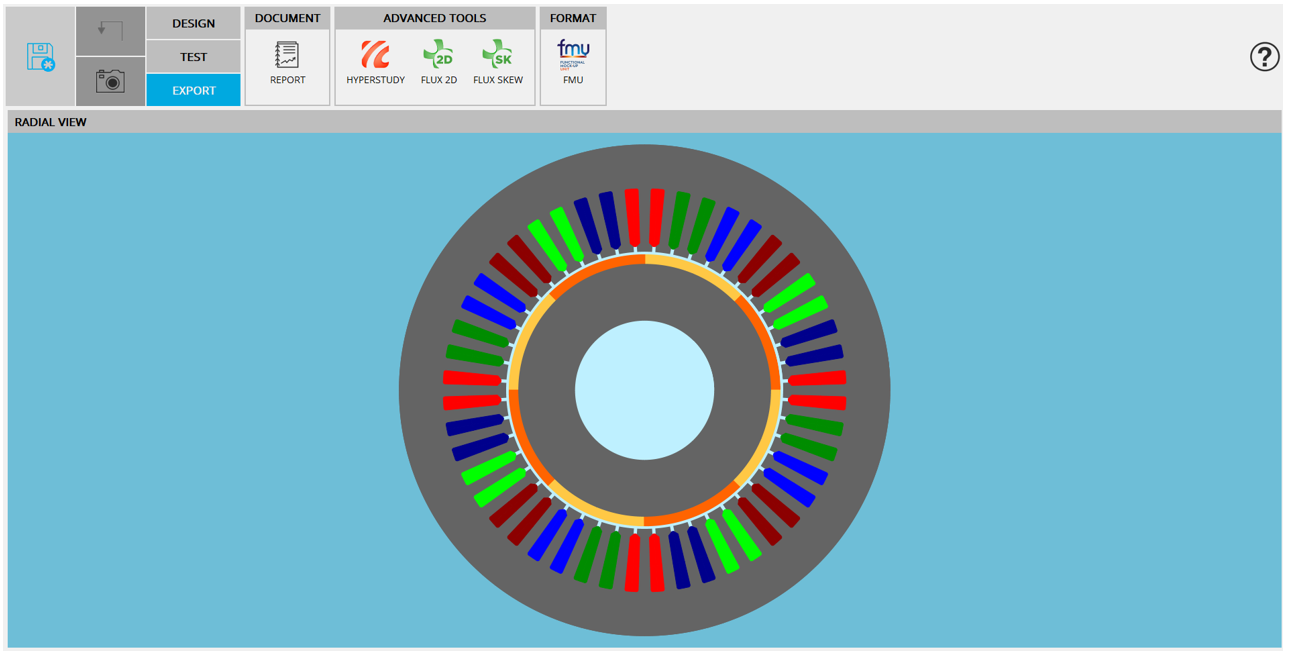Click the save project disk icon
This screenshot has height=655, width=1289.
click(41, 57)
